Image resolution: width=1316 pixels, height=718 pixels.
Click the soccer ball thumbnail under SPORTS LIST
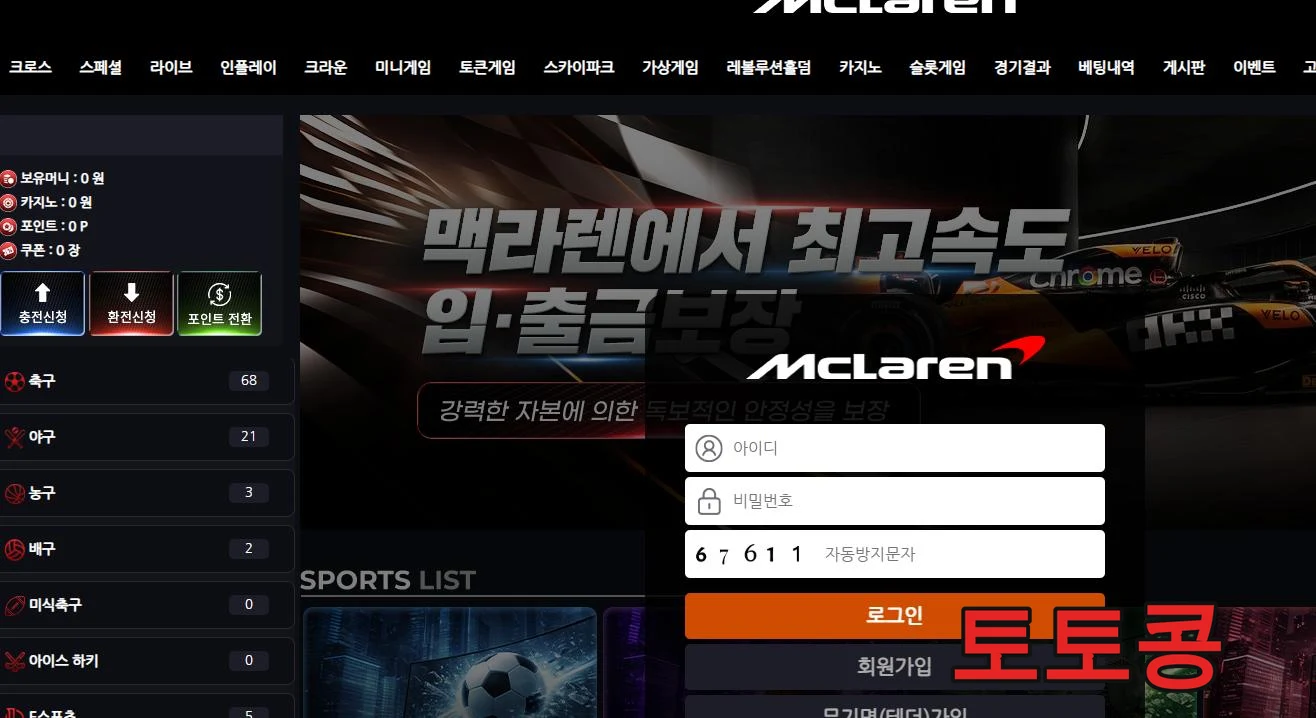tap(450, 663)
